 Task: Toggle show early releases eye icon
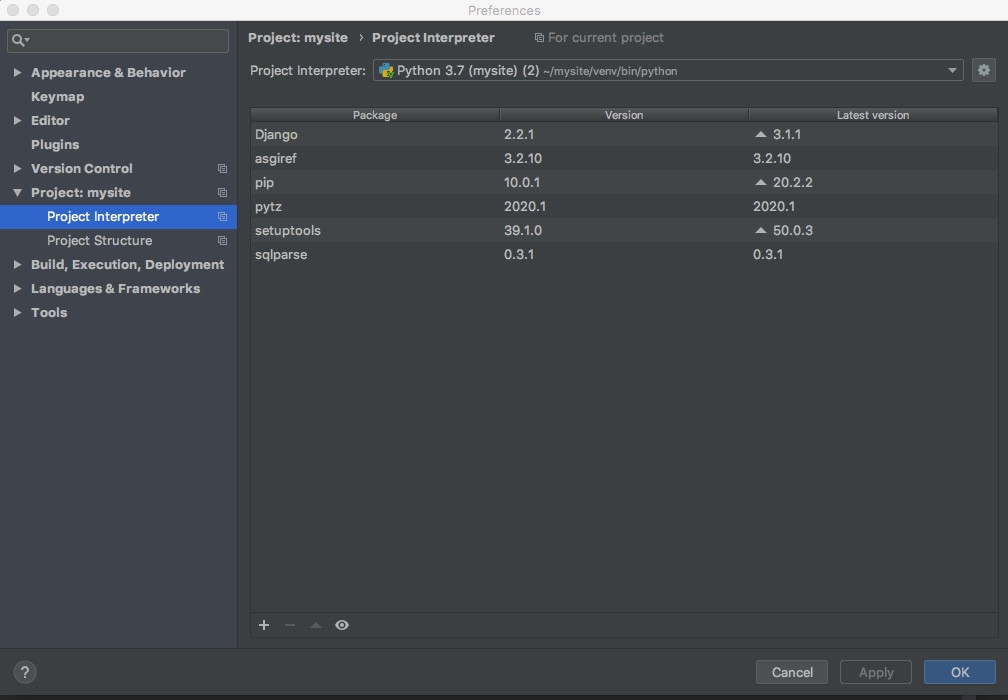tap(342, 625)
